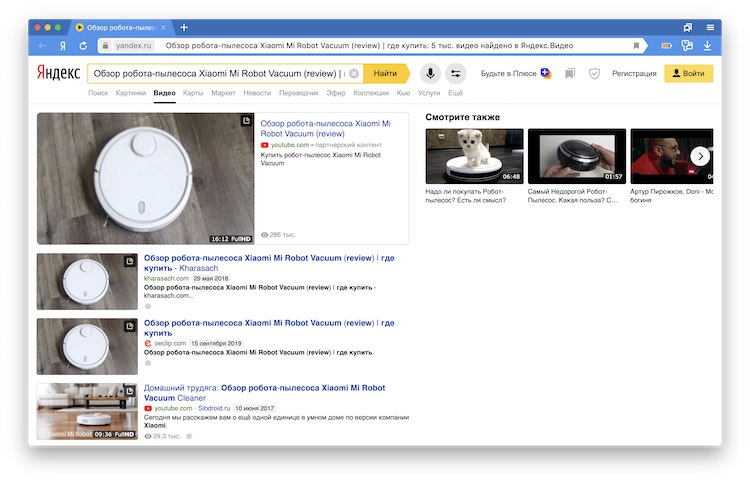Open related title Самый Недорогой Робот-Пылесос
This screenshot has height=483, width=750.
[573, 196]
